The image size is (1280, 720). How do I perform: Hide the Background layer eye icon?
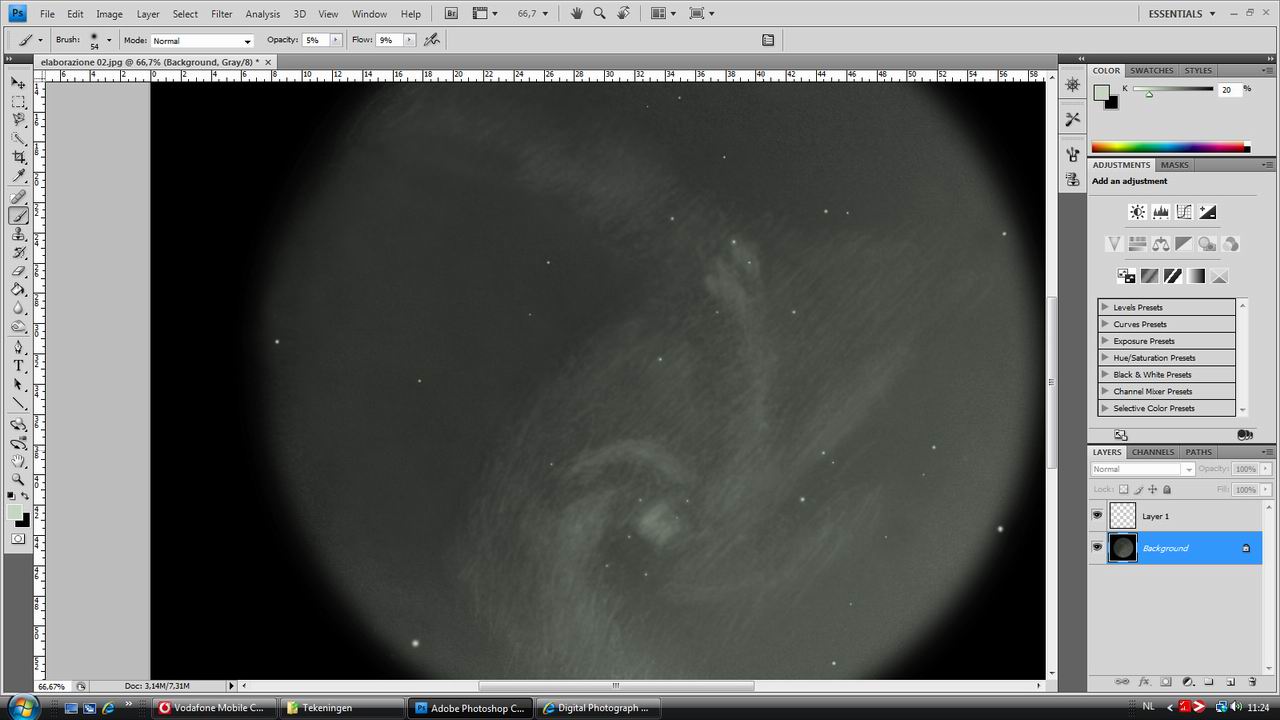[1097, 548]
